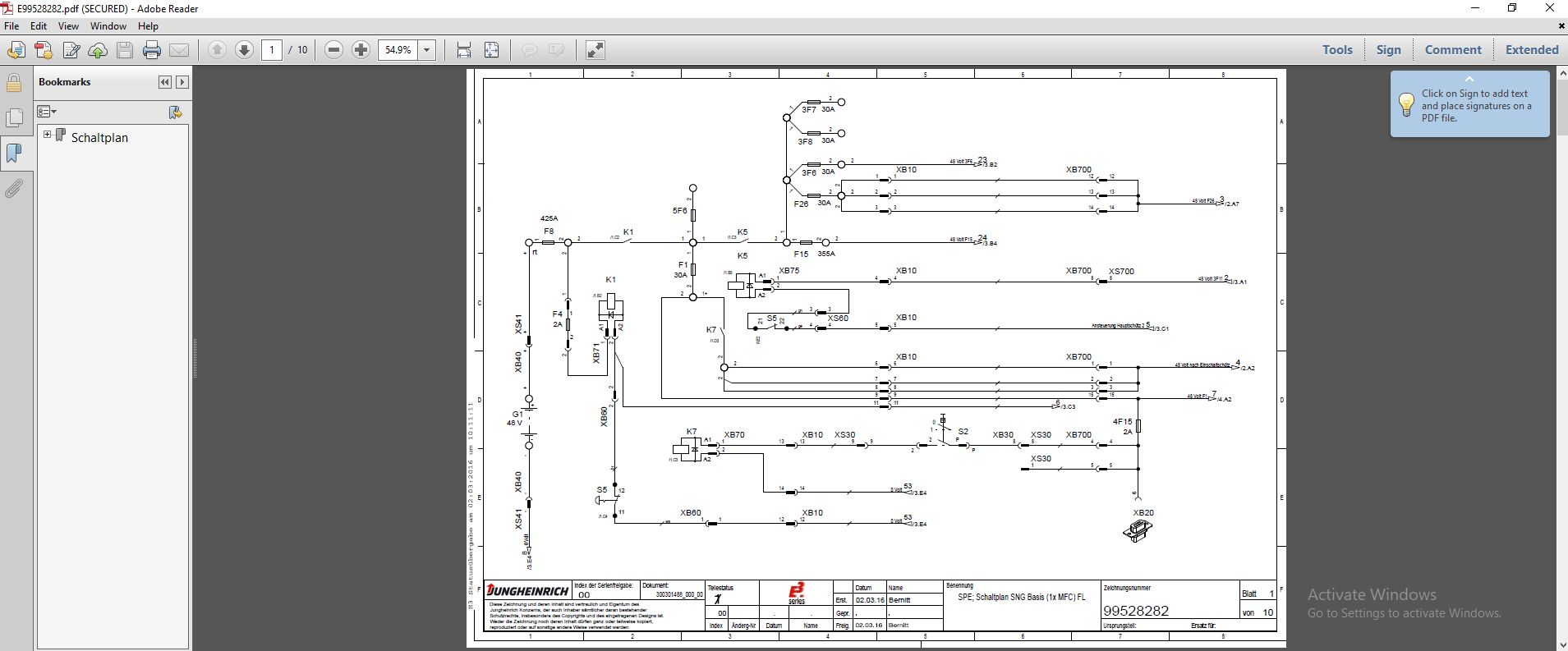Open the Comment pane
The image size is (1568, 651).
tap(1452, 50)
